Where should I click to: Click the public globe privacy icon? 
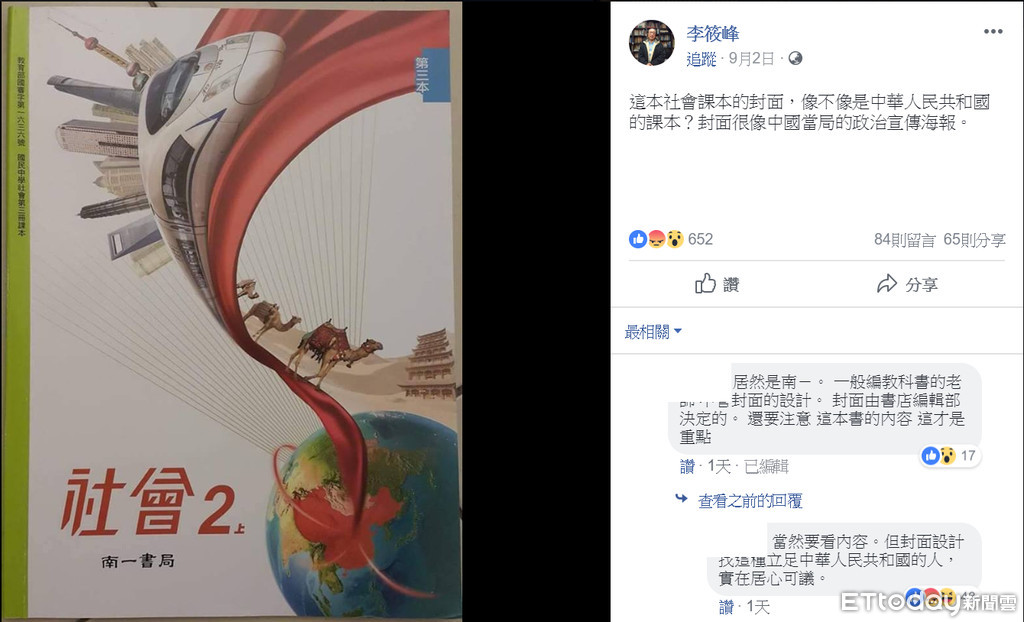tap(795, 58)
